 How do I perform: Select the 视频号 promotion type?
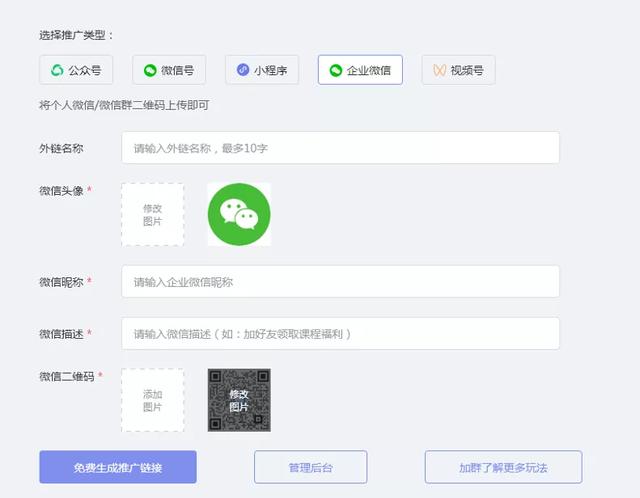point(459,70)
